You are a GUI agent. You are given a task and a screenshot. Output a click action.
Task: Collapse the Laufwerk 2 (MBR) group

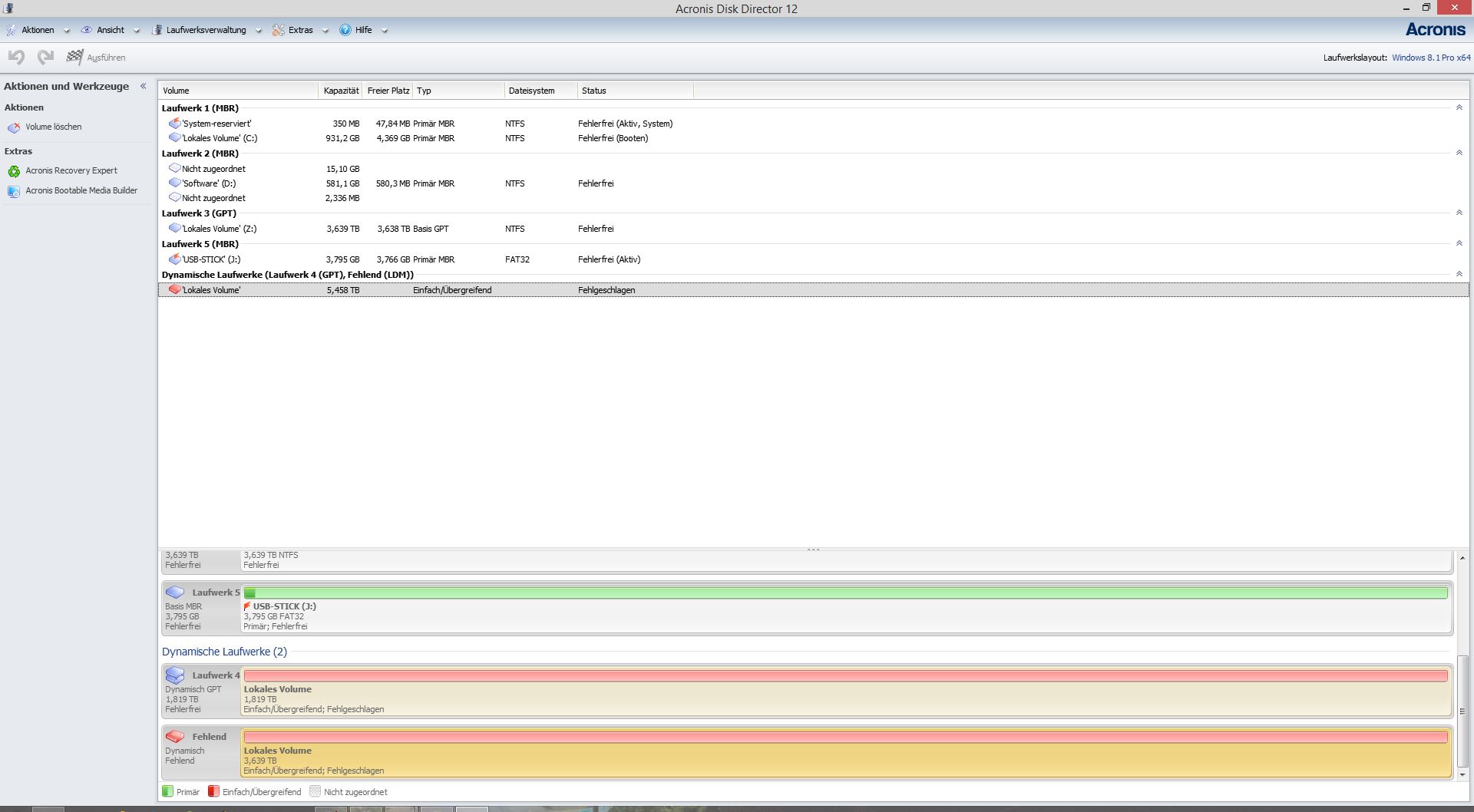(1459, 153)
